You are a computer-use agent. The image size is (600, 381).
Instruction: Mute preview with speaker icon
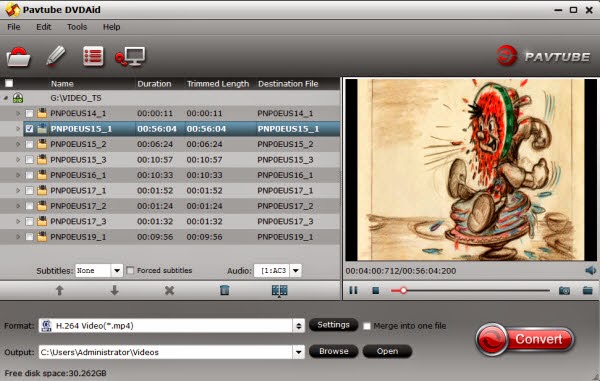point(590,271)
